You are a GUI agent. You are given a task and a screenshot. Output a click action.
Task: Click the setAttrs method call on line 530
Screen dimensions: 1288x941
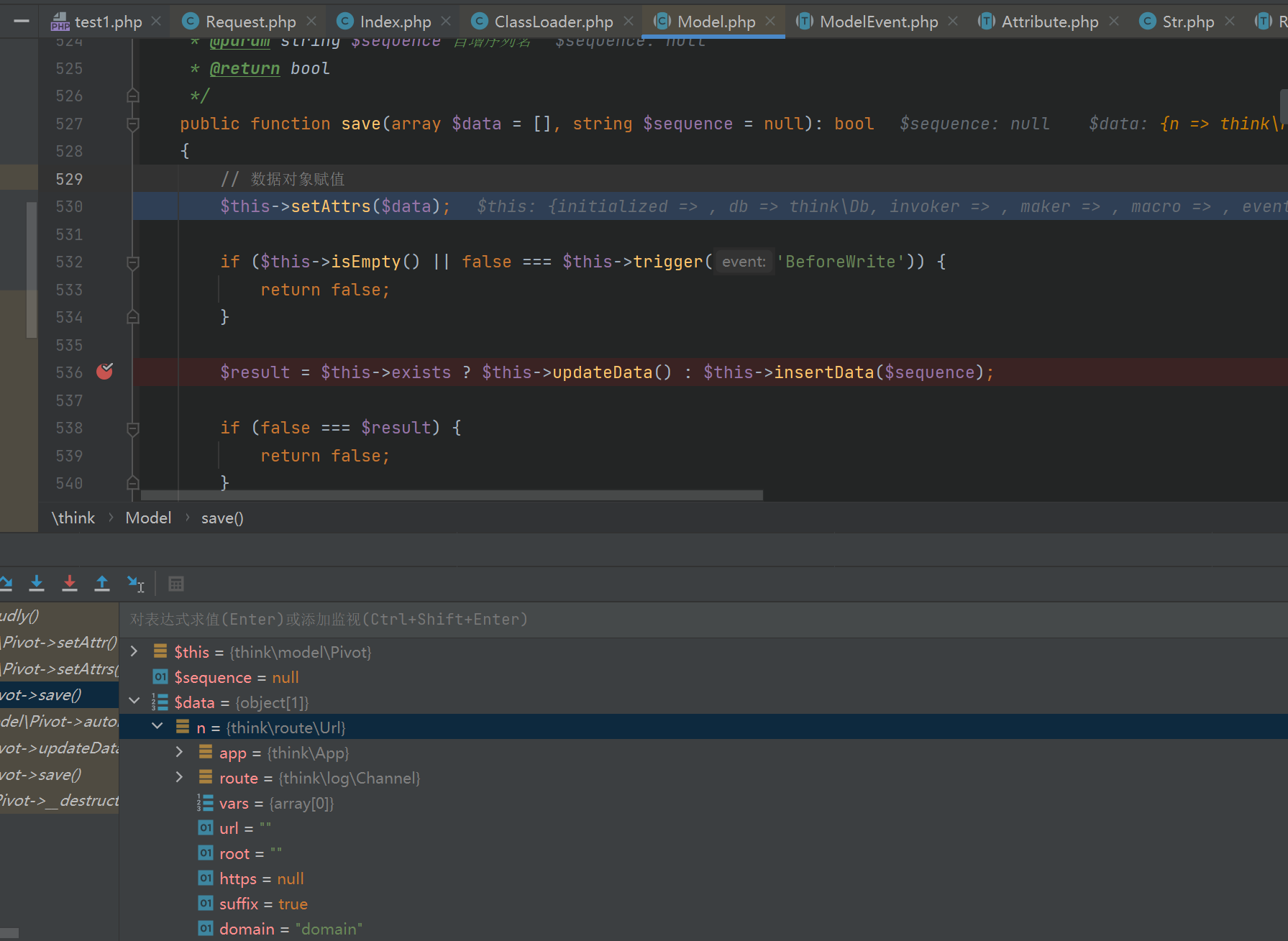(330, 206)
